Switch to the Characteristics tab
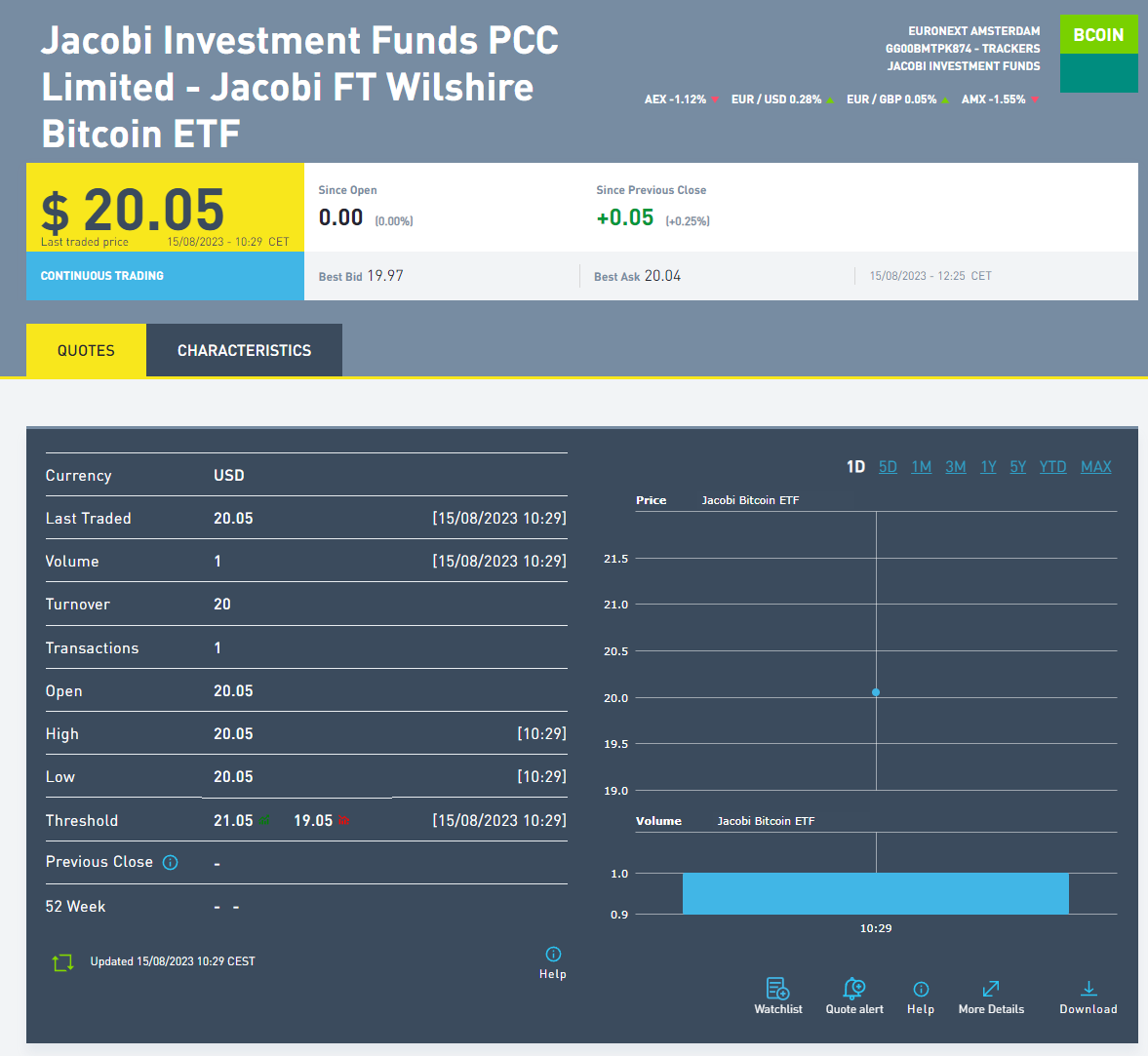The width and height of the screenshot is (1148, 1056). click(244, 350)
